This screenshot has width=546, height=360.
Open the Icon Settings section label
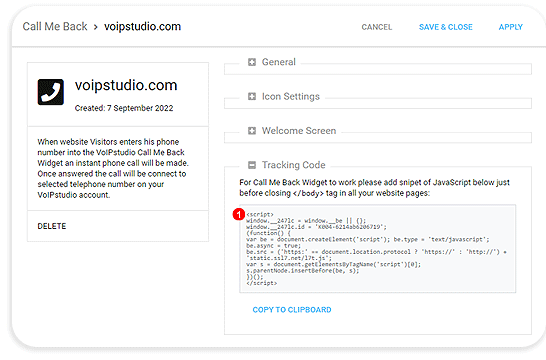[291, 96]
